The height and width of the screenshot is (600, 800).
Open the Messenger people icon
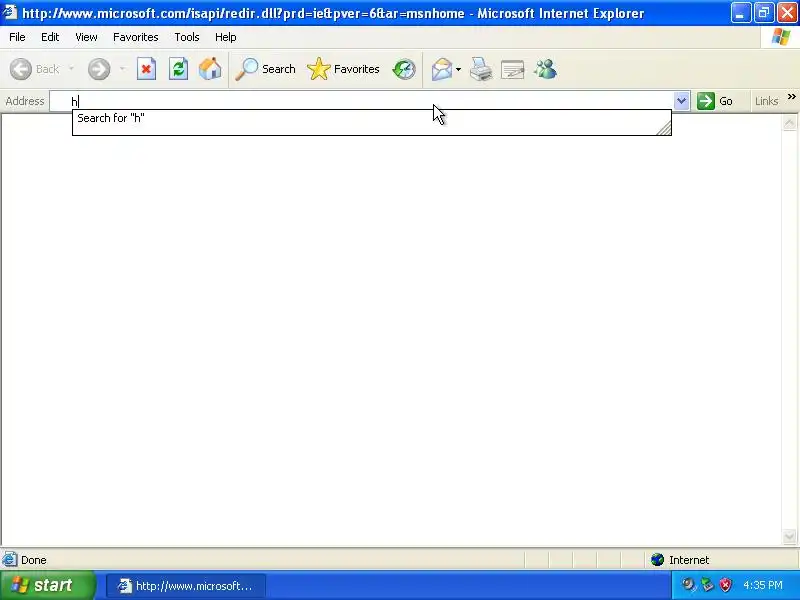(545, 69)
